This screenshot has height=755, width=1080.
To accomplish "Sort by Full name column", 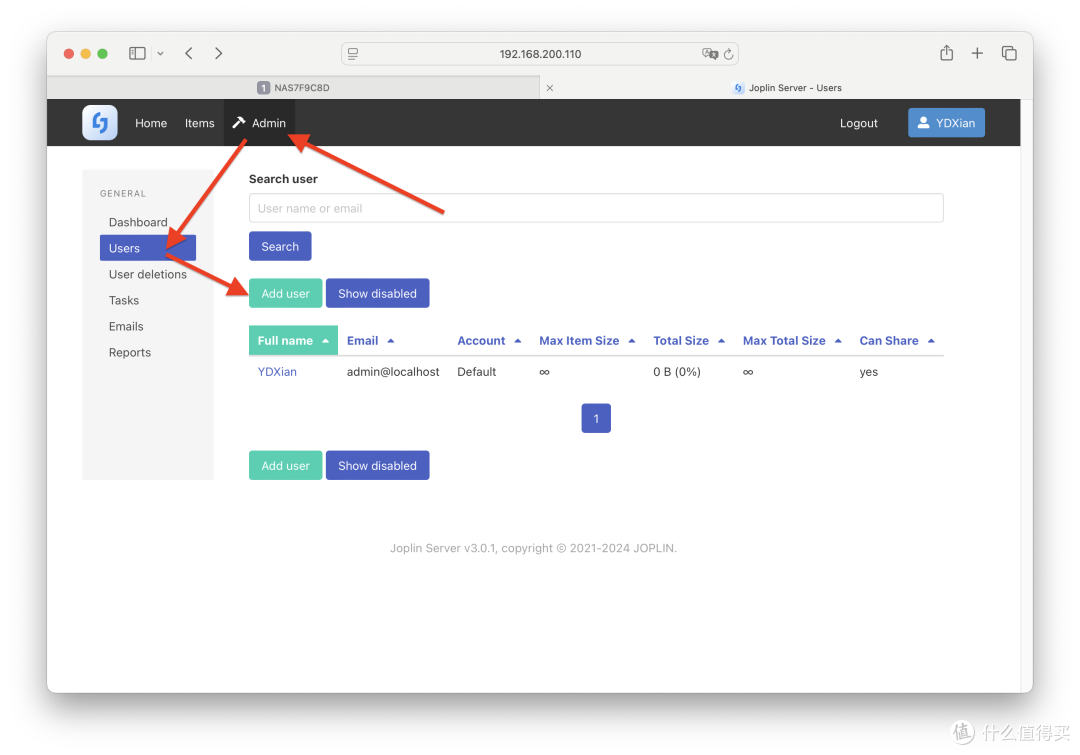I will [x=293, y=340].
